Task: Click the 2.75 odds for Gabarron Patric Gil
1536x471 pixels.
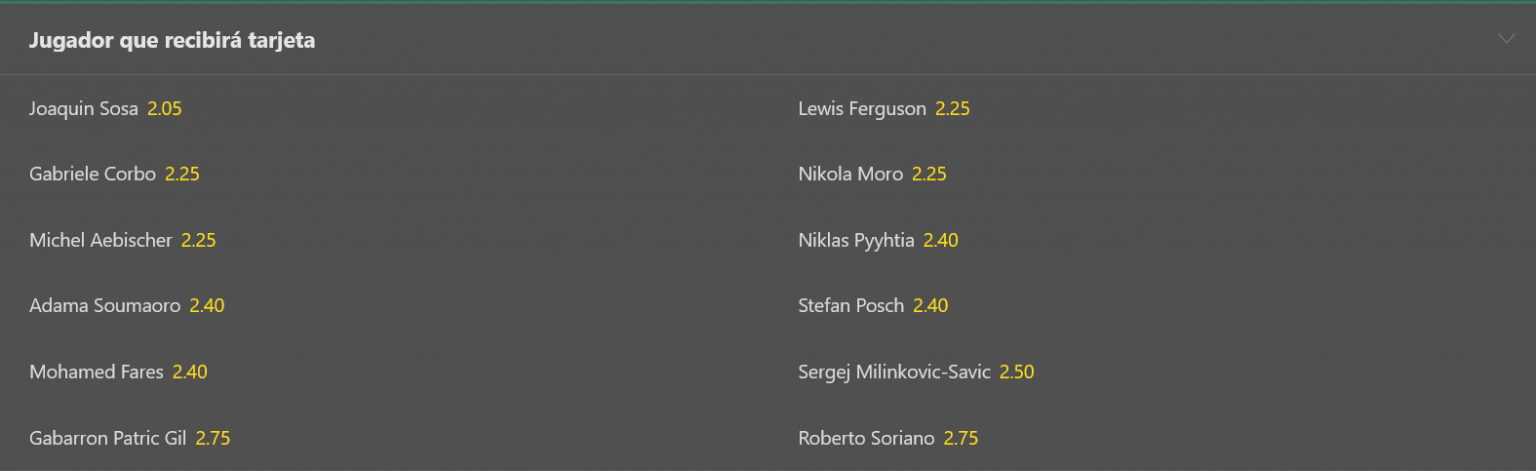Action: click(x=213, y=438)
